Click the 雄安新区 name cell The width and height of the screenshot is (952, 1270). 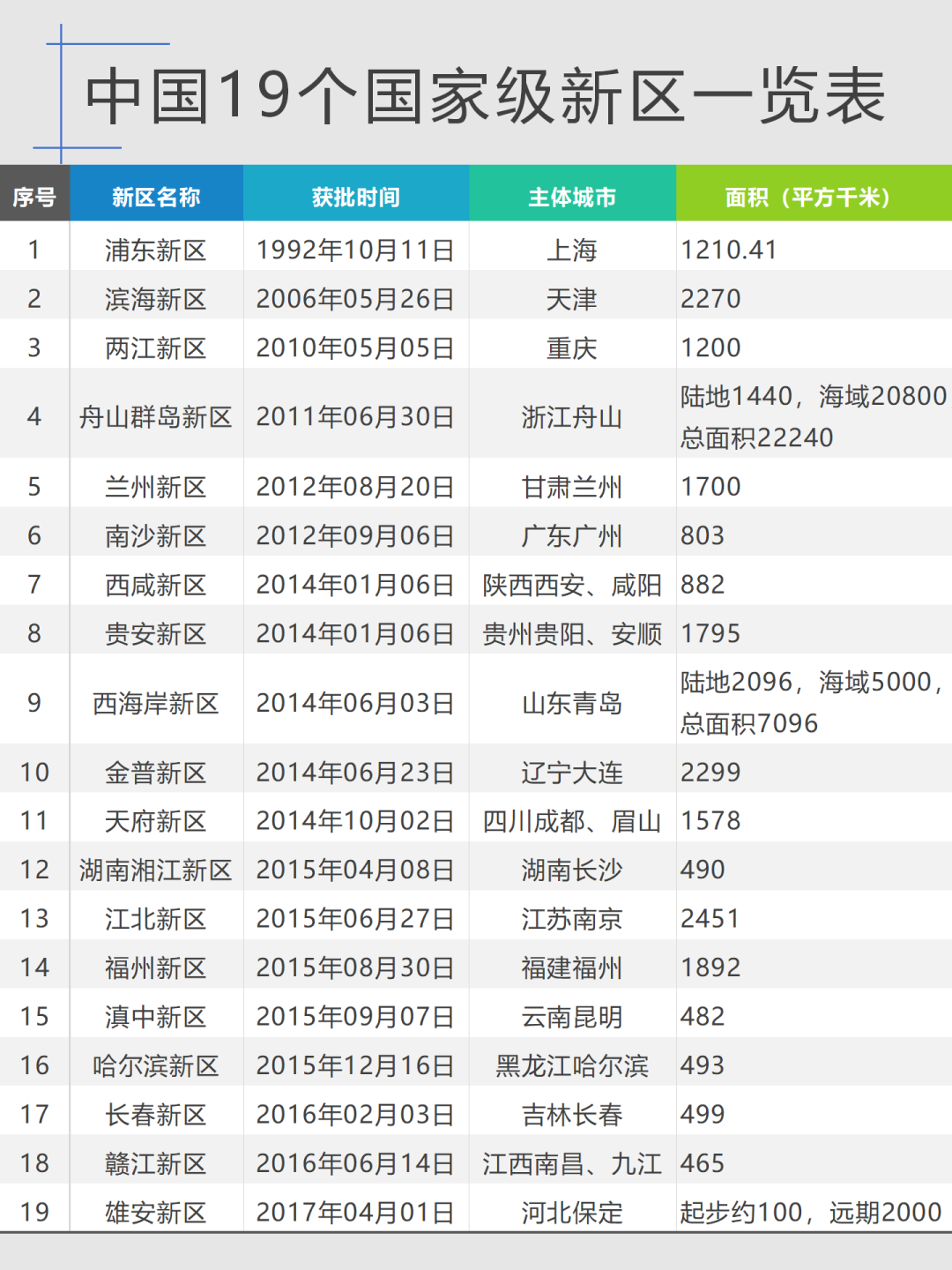pyautogui.click(x=156, y=1212)
